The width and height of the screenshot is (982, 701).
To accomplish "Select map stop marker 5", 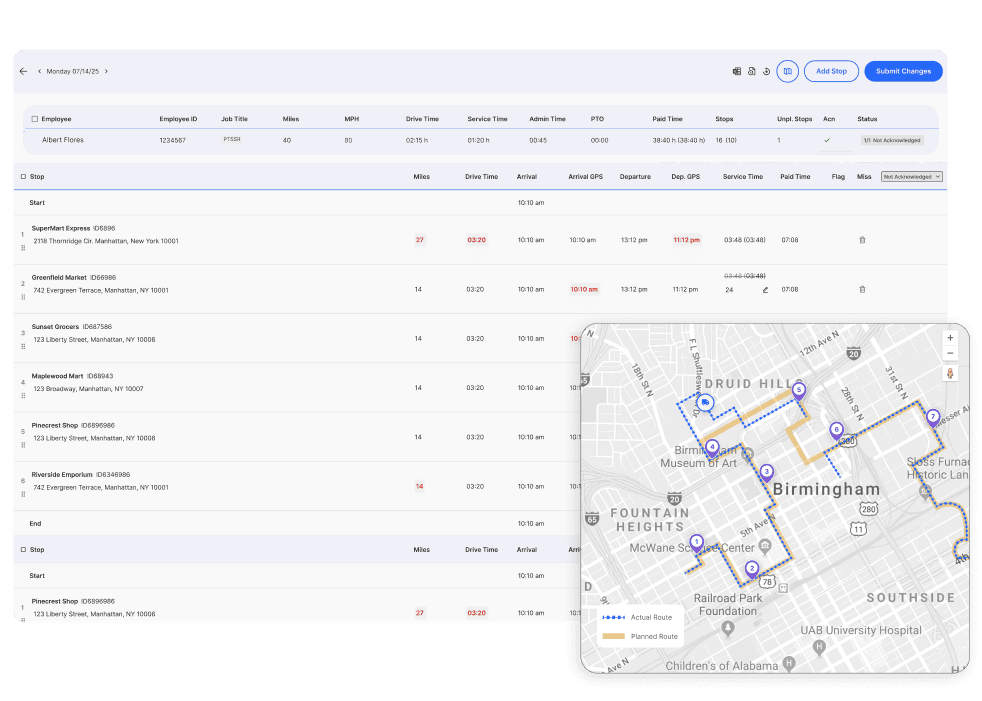I will pyautogui.click(x=799, y=390).
